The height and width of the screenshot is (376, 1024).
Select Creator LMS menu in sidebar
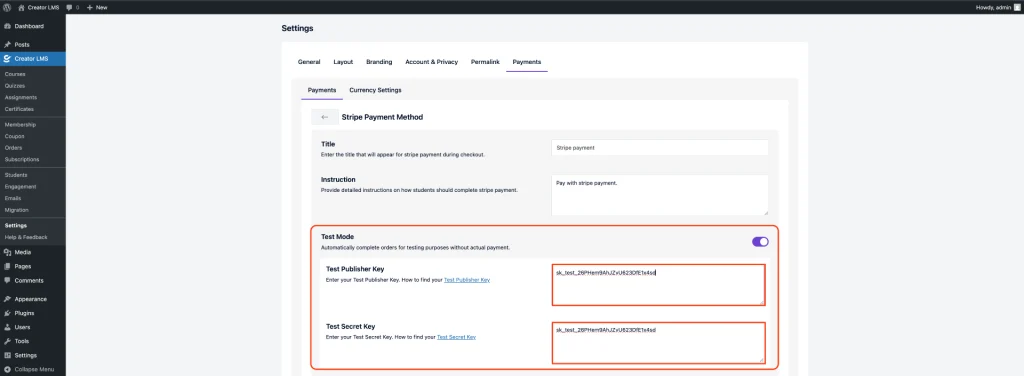click(33, 59)
